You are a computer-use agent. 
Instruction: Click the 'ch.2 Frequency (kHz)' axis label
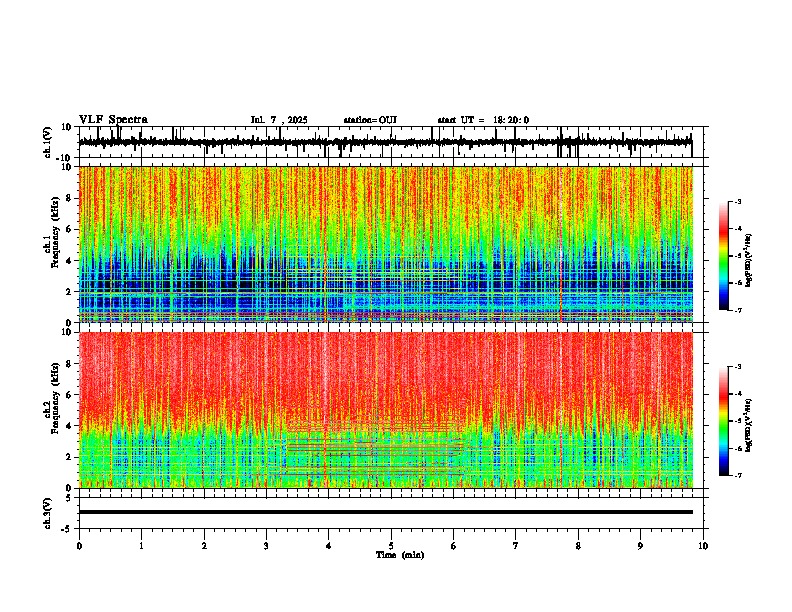tap(52, 398)
